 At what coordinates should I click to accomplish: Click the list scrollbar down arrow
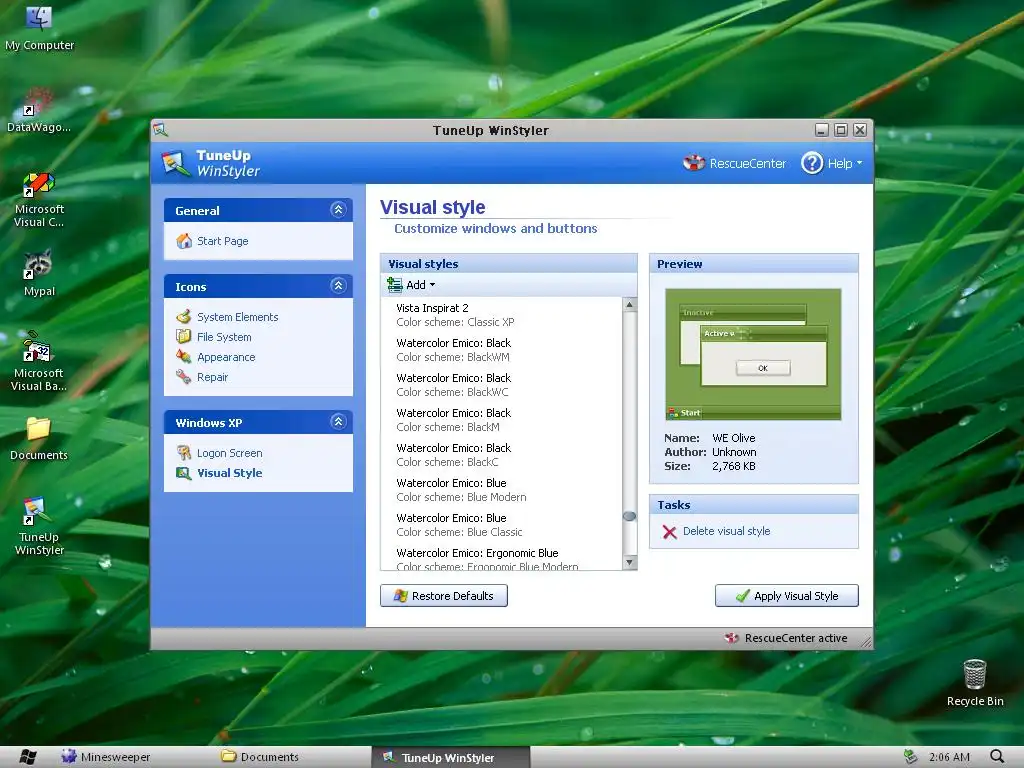pos(630,562)
